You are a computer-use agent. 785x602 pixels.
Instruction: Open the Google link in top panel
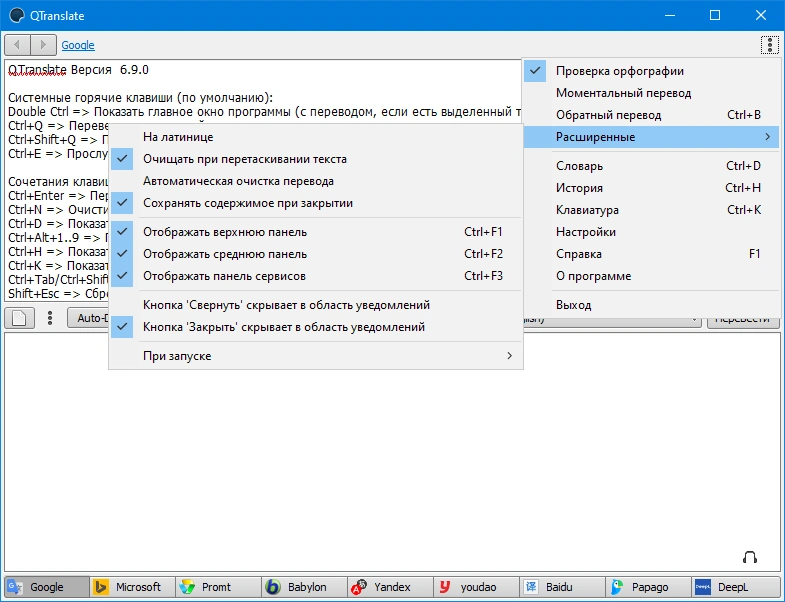78,45
